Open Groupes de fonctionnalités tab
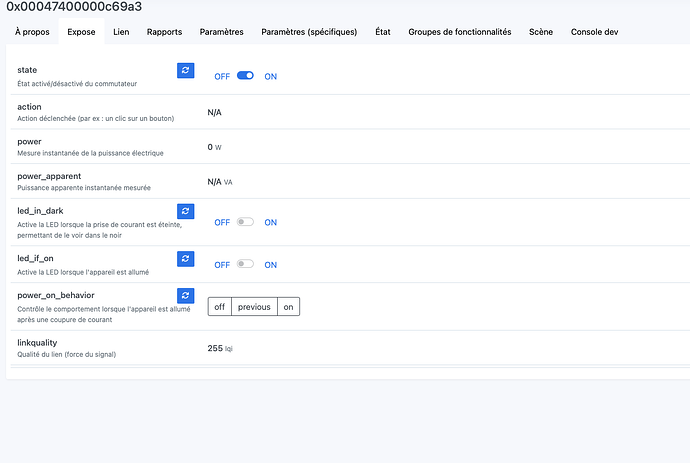 click(x=459, y=32)
